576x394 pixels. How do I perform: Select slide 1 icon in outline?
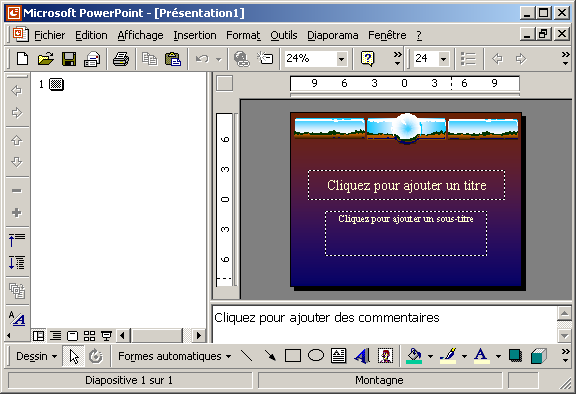pos(56,84)
